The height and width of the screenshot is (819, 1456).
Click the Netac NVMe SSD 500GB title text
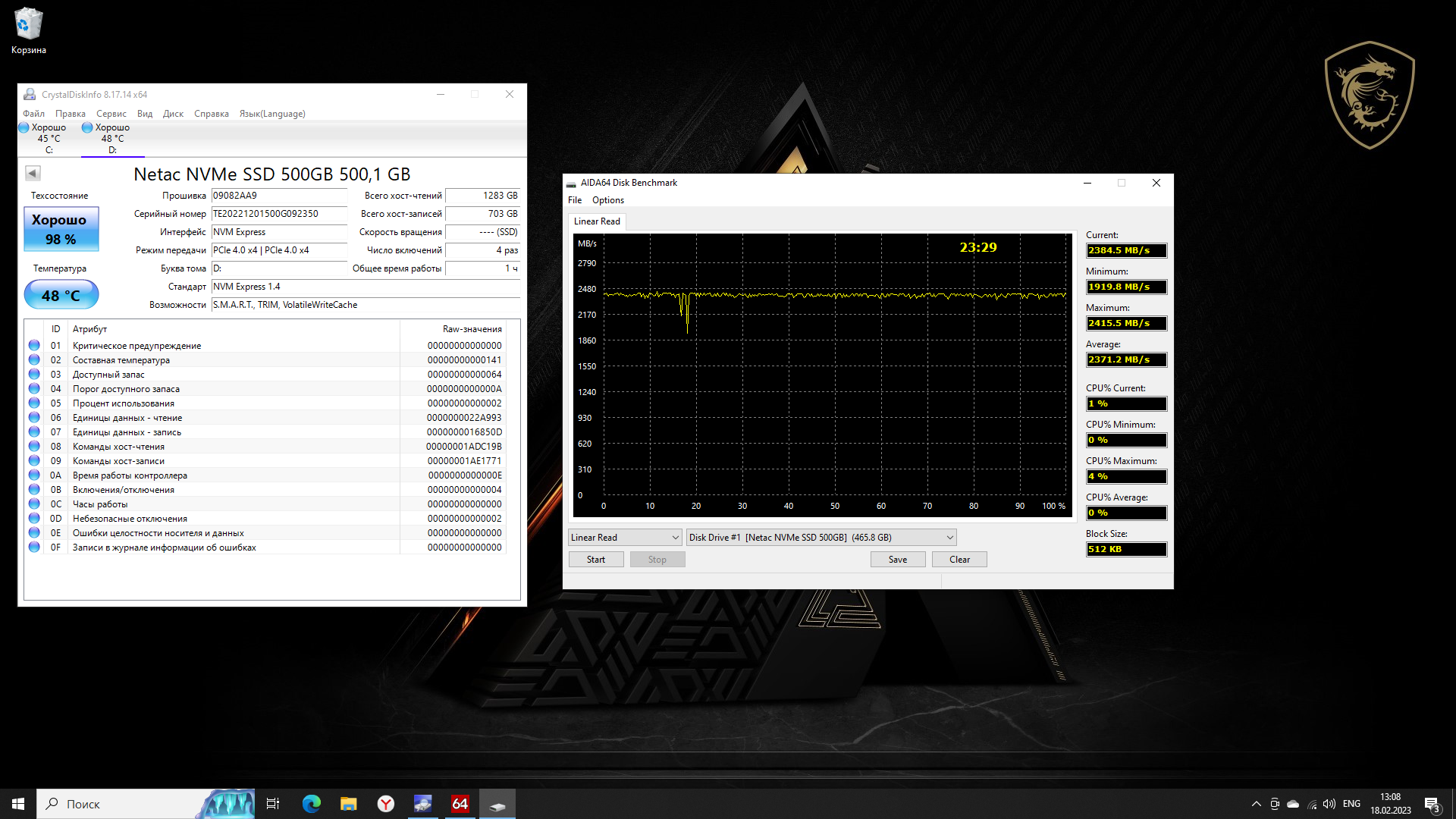(271, 174)
